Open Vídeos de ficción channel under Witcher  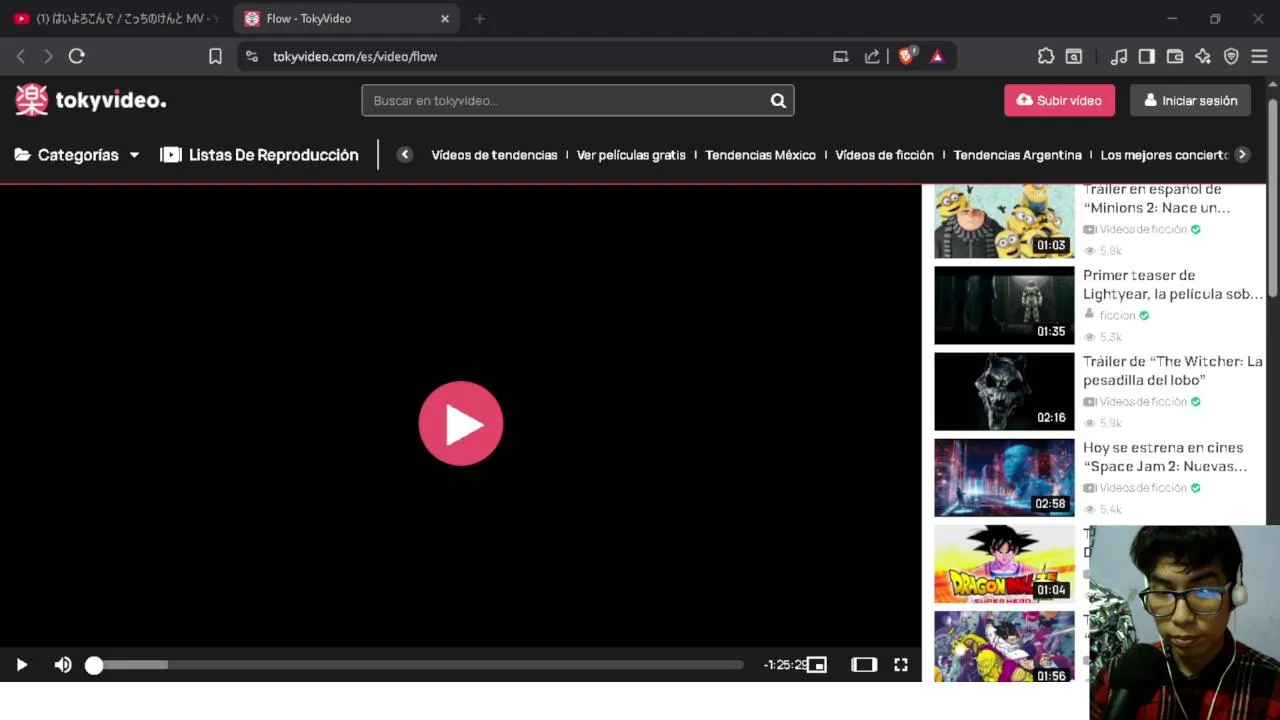1142,402
